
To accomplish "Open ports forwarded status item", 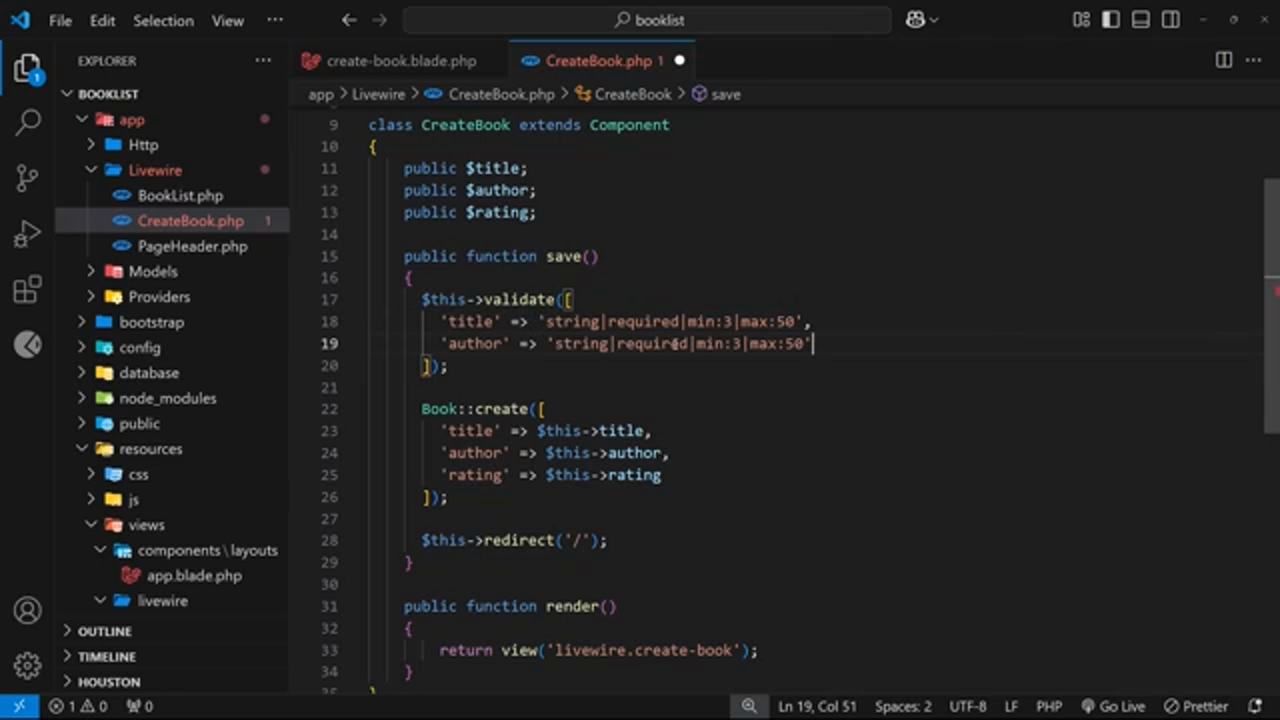I will (139, 706).
